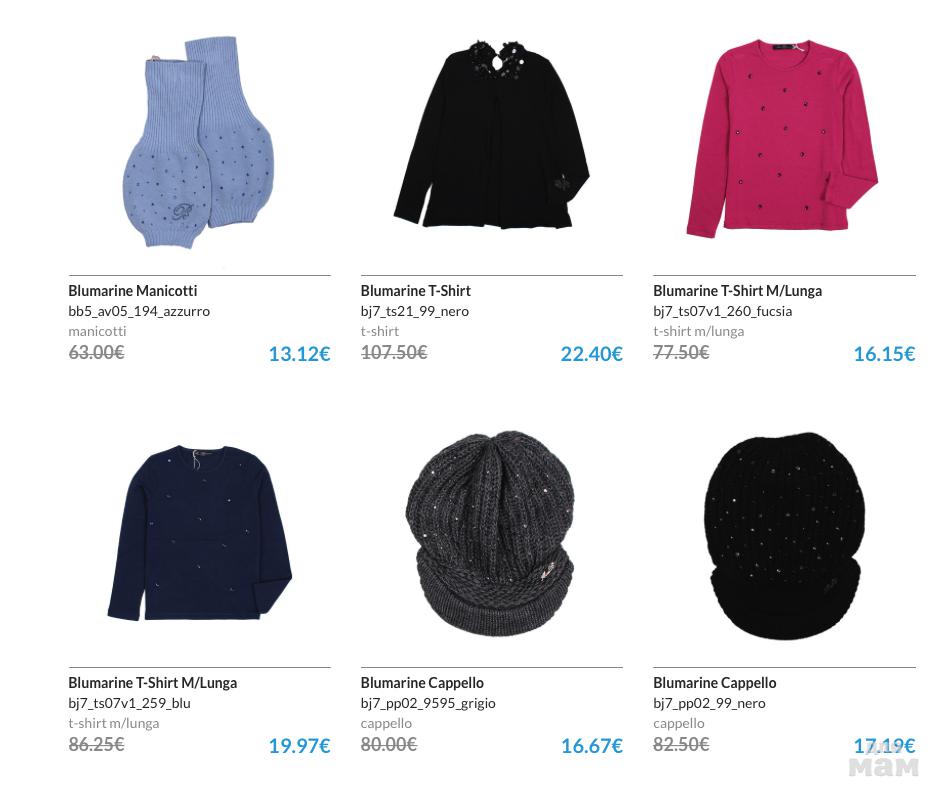Select the 19.97€ sale price
The image size is (934, 791).
point(299,746)
